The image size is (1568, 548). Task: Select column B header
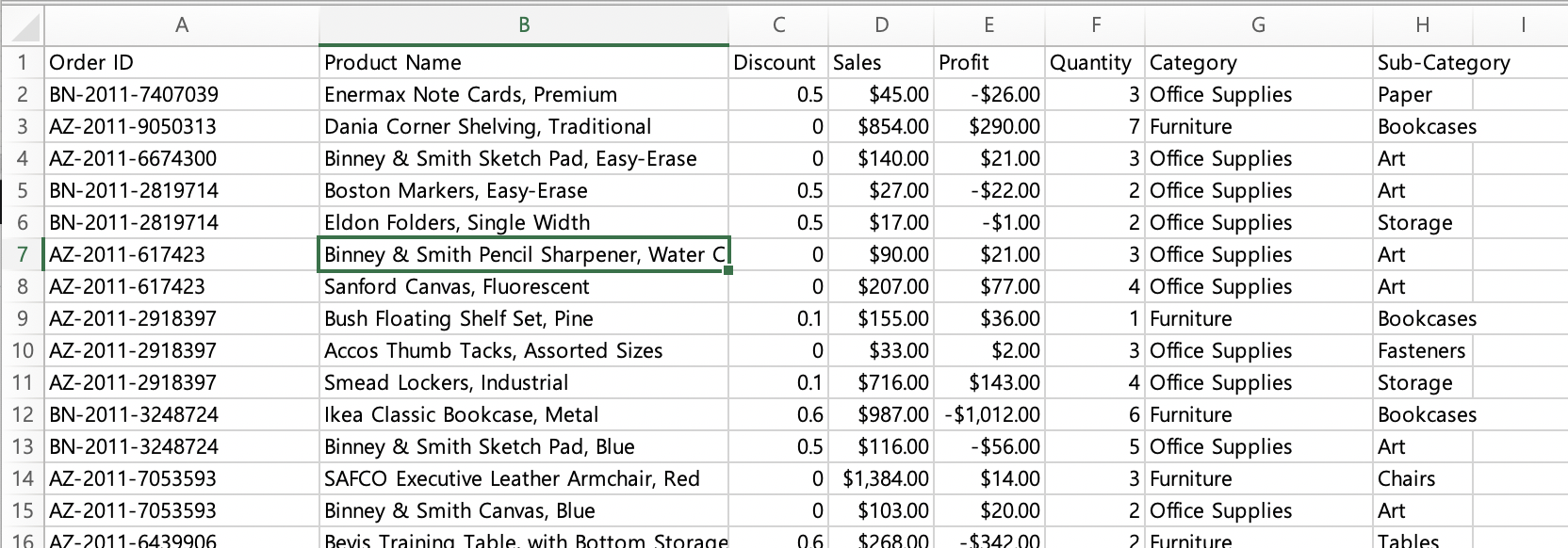click(524, 25)
